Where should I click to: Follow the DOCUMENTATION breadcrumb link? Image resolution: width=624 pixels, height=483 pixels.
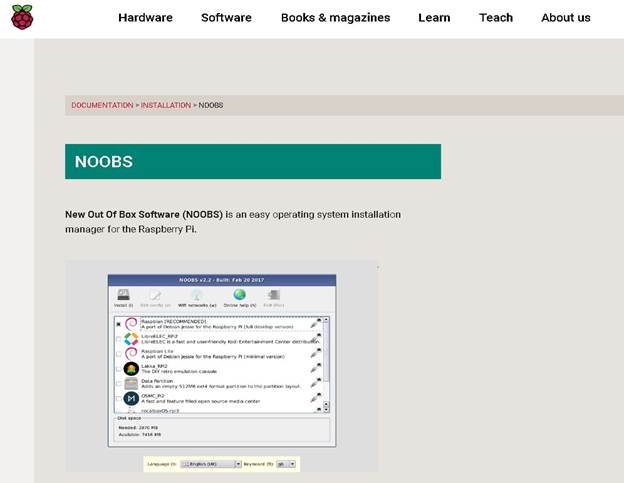102,105
